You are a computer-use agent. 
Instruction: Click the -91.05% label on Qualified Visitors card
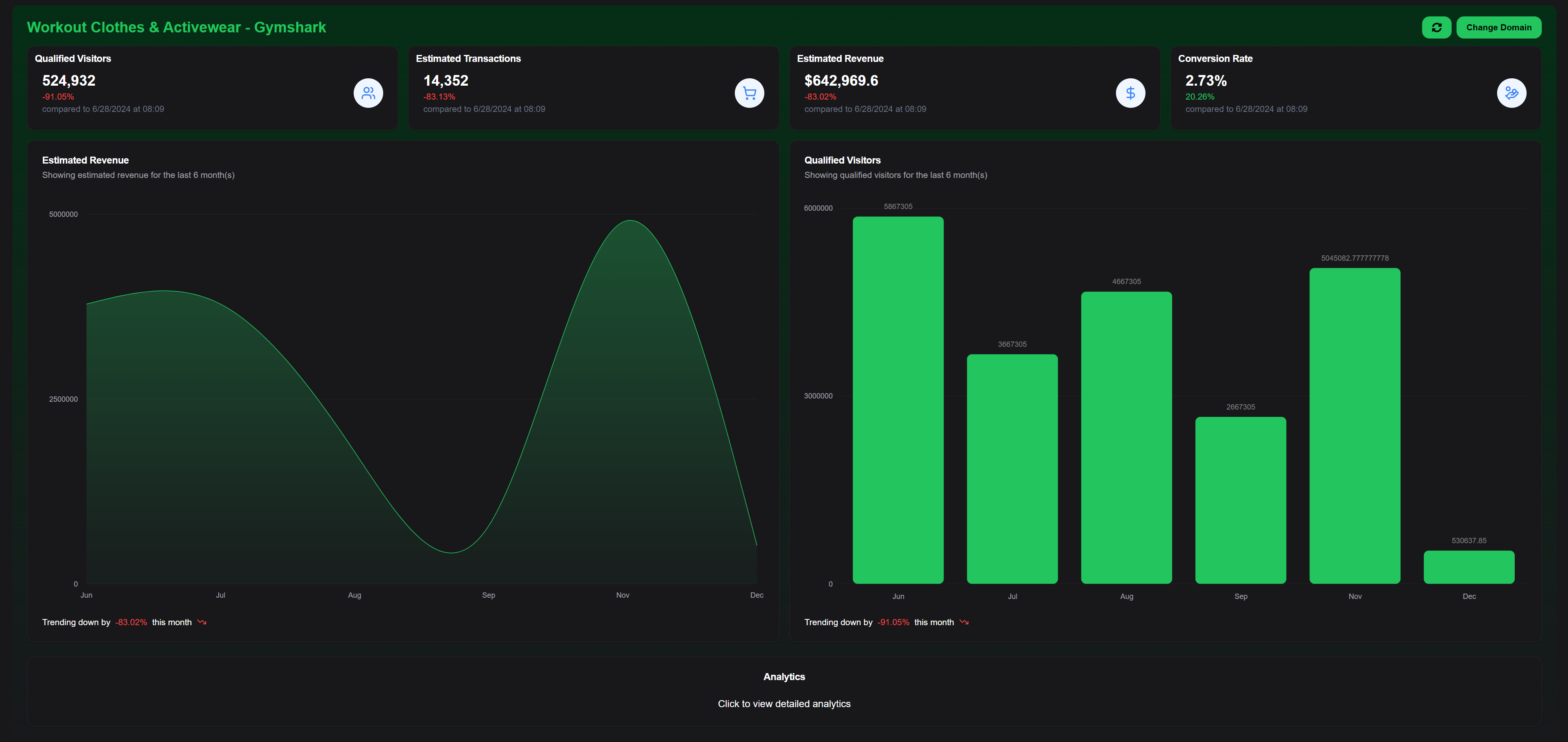click(x=58, y=96)
